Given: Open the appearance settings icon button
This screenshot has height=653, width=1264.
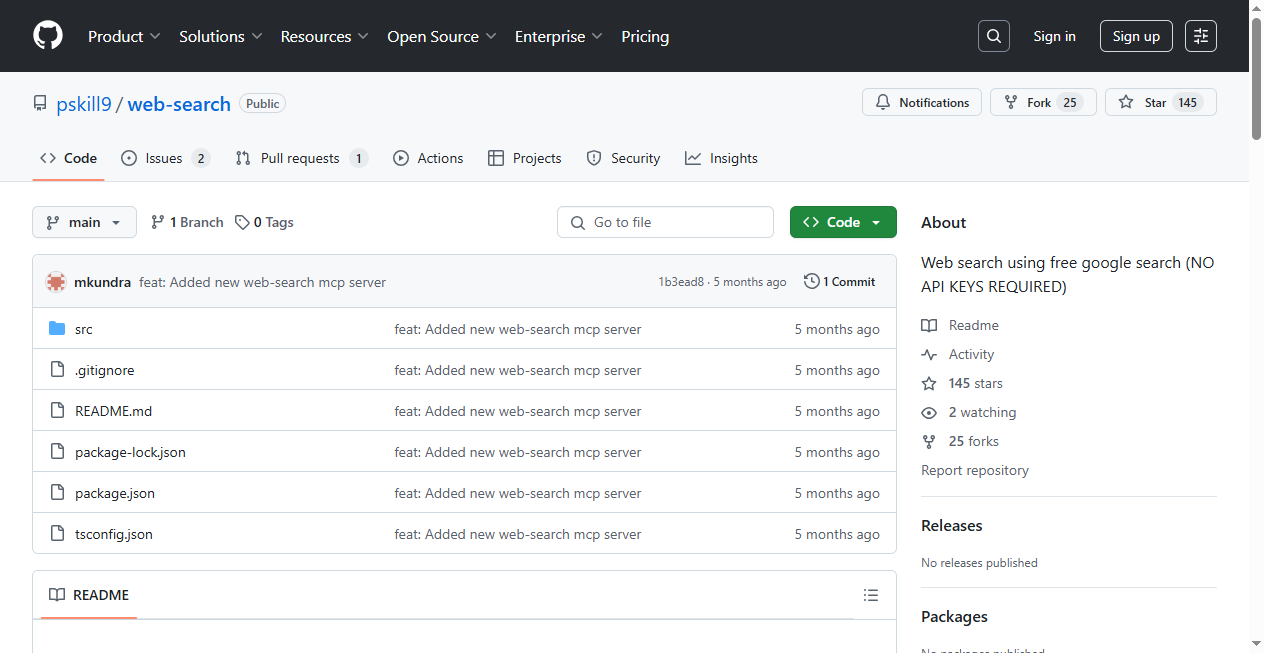Looking at the screenshot, I should pyautogui.click(x=1201, y=36).
